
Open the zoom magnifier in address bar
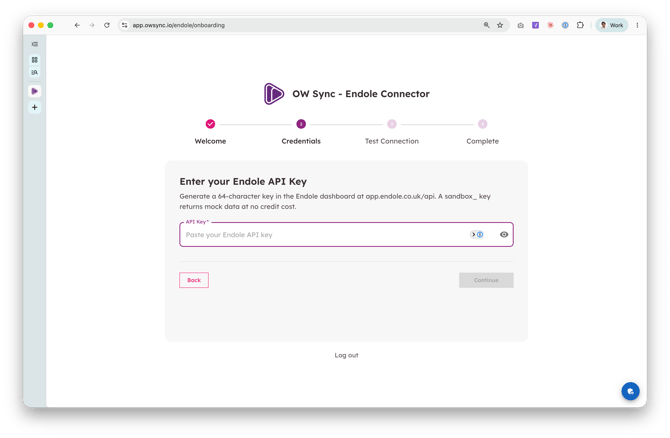(486, 25)
